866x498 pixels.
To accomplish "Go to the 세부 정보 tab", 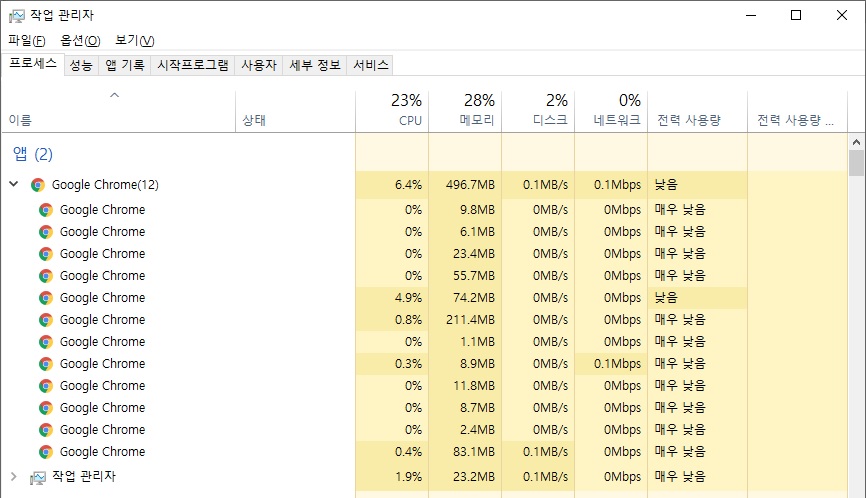I will [315, 65].
